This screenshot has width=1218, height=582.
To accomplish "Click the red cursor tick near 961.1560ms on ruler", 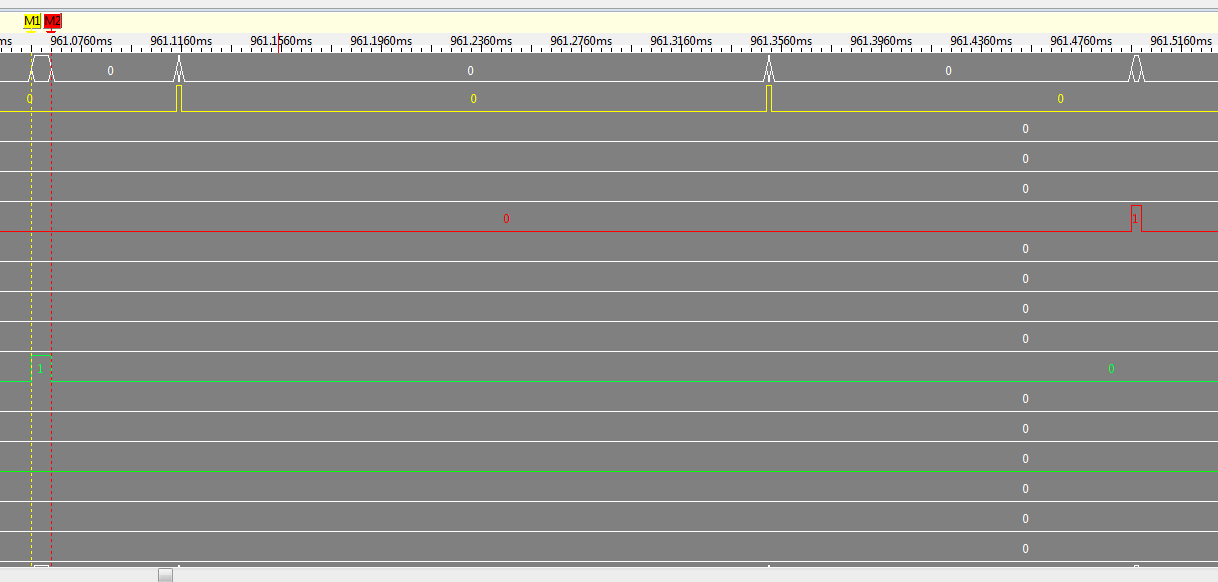I will click(x=278, y=41).
